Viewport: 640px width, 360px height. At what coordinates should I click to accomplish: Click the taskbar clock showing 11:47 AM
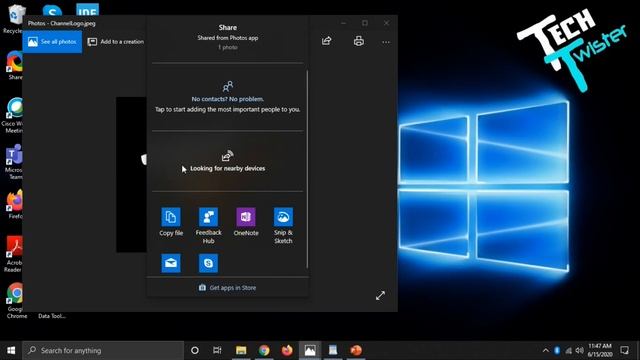click(x=600, y=350)
